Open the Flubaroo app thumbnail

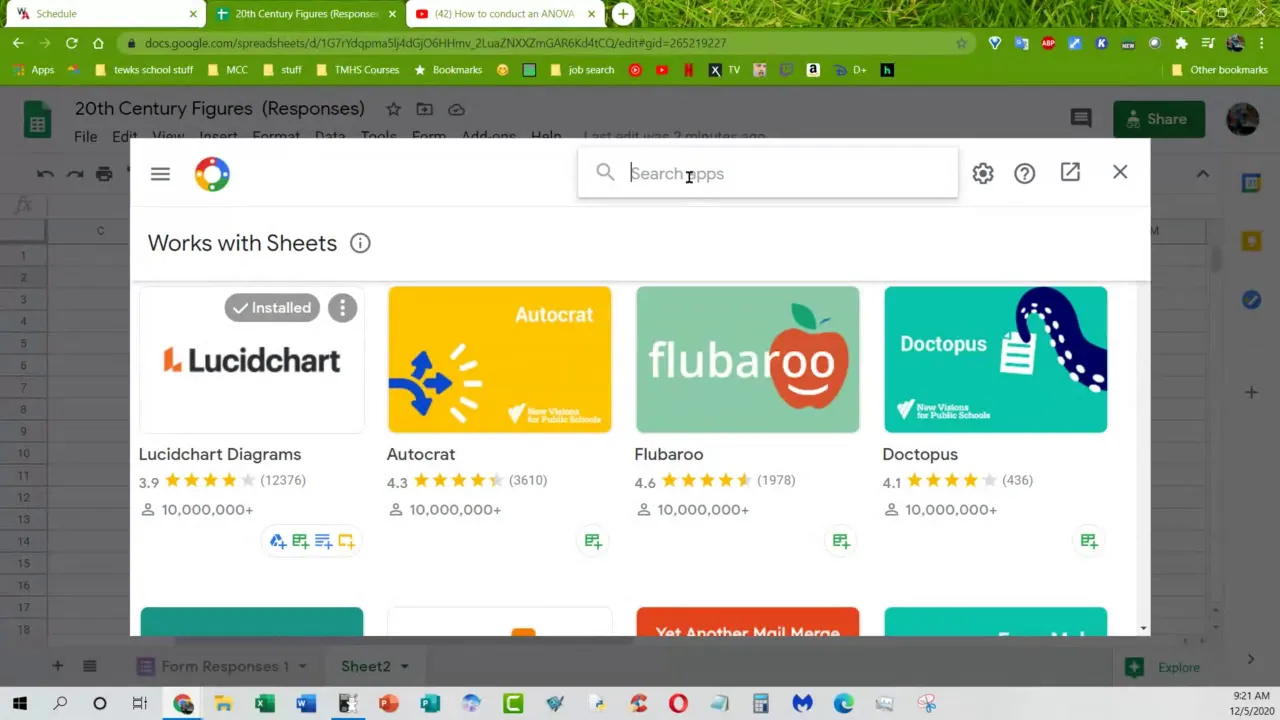(x=747, y=360)
